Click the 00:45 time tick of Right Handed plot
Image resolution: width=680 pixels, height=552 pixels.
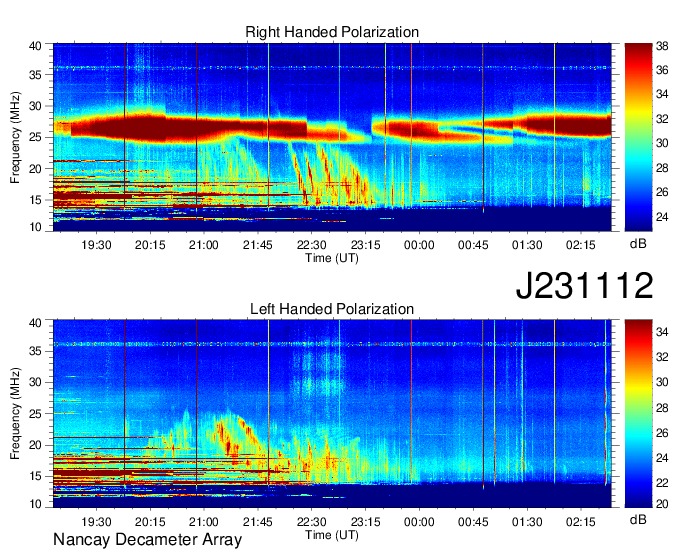click(473, 245)
